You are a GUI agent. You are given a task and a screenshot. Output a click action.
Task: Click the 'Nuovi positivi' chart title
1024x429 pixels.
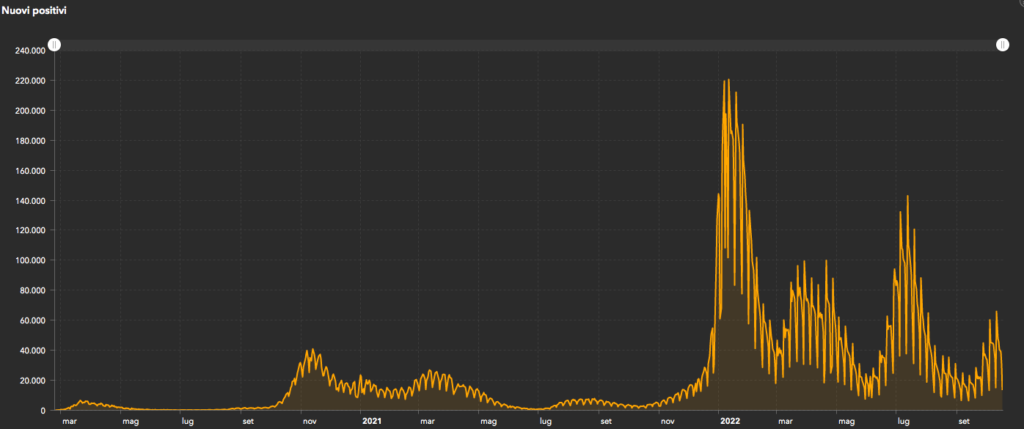[x=41, y=10]
